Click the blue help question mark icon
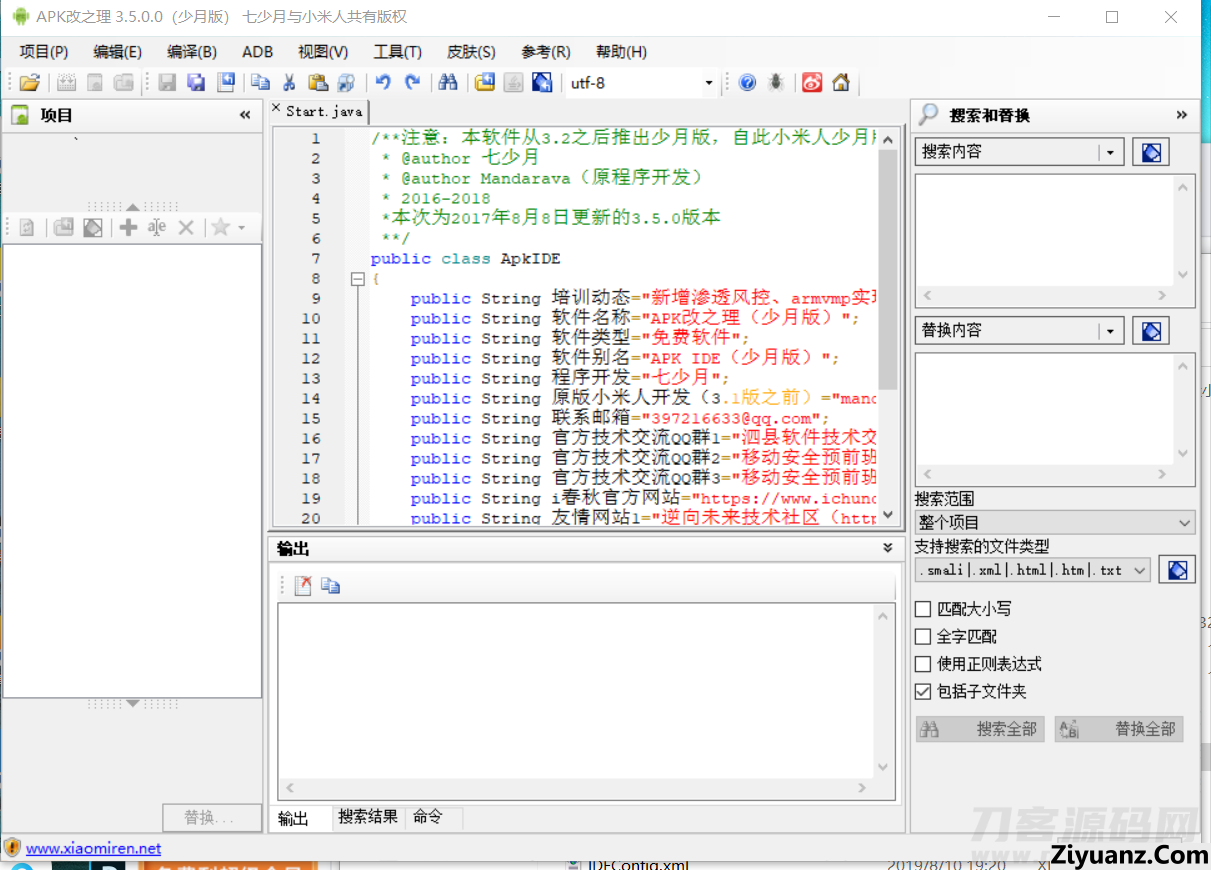The image size is (1211, 870). [747, 83]
